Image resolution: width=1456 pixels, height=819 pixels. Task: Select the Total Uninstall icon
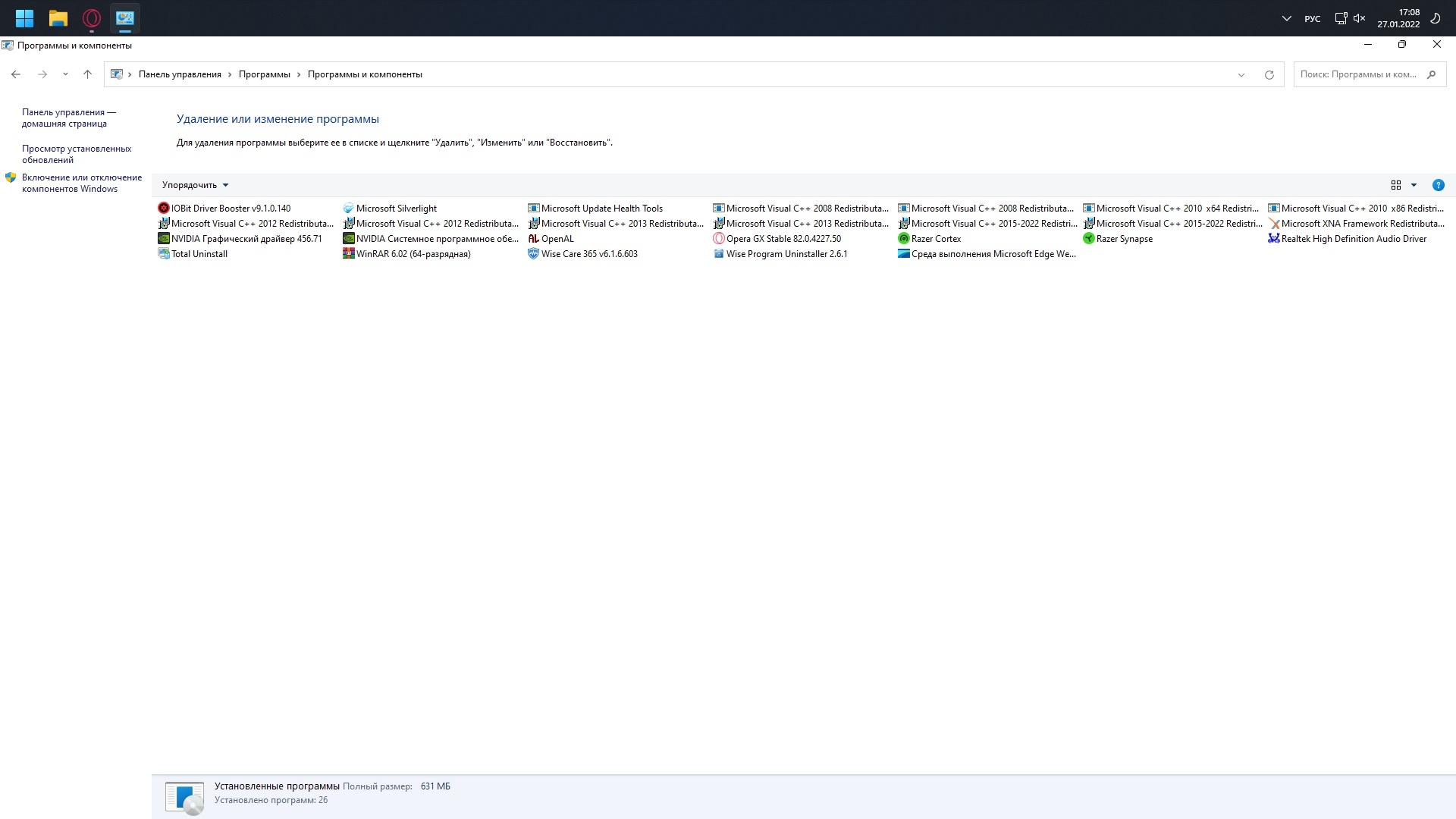[163, 253]
